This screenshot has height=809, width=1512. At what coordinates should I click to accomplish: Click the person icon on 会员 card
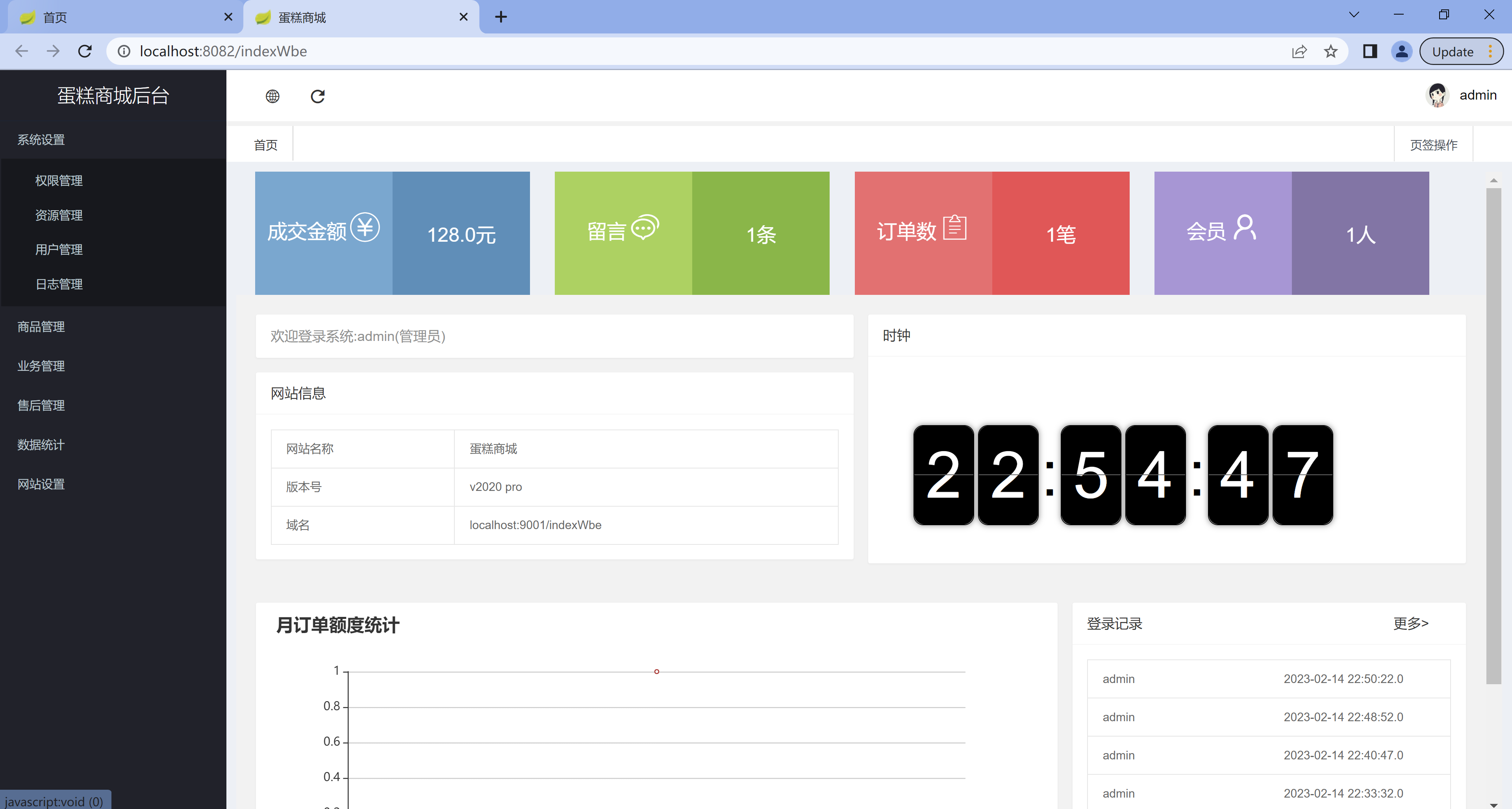[x=1244, y=228]
